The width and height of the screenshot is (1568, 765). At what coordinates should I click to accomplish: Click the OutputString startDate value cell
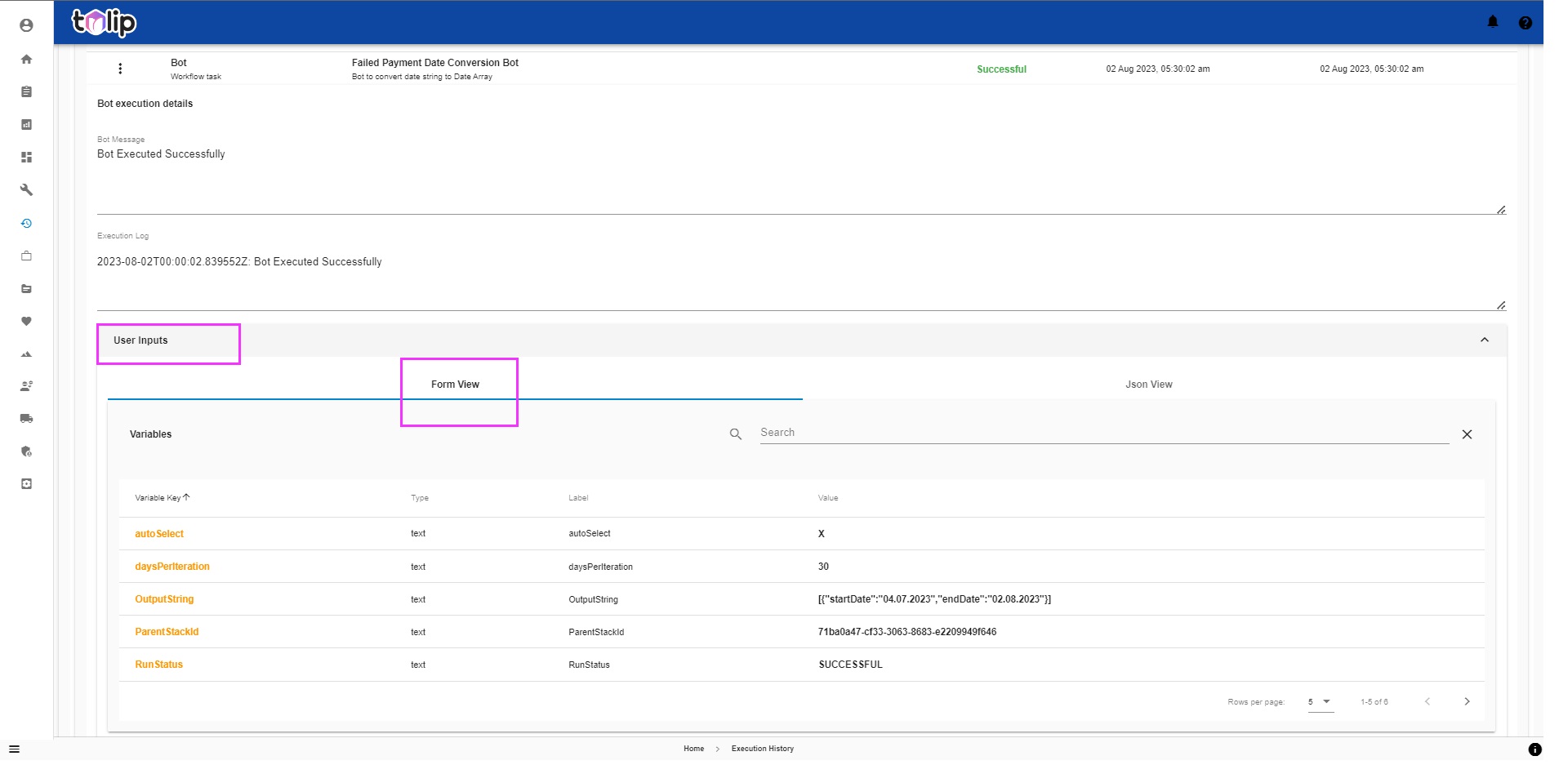(x=934, y=599)
